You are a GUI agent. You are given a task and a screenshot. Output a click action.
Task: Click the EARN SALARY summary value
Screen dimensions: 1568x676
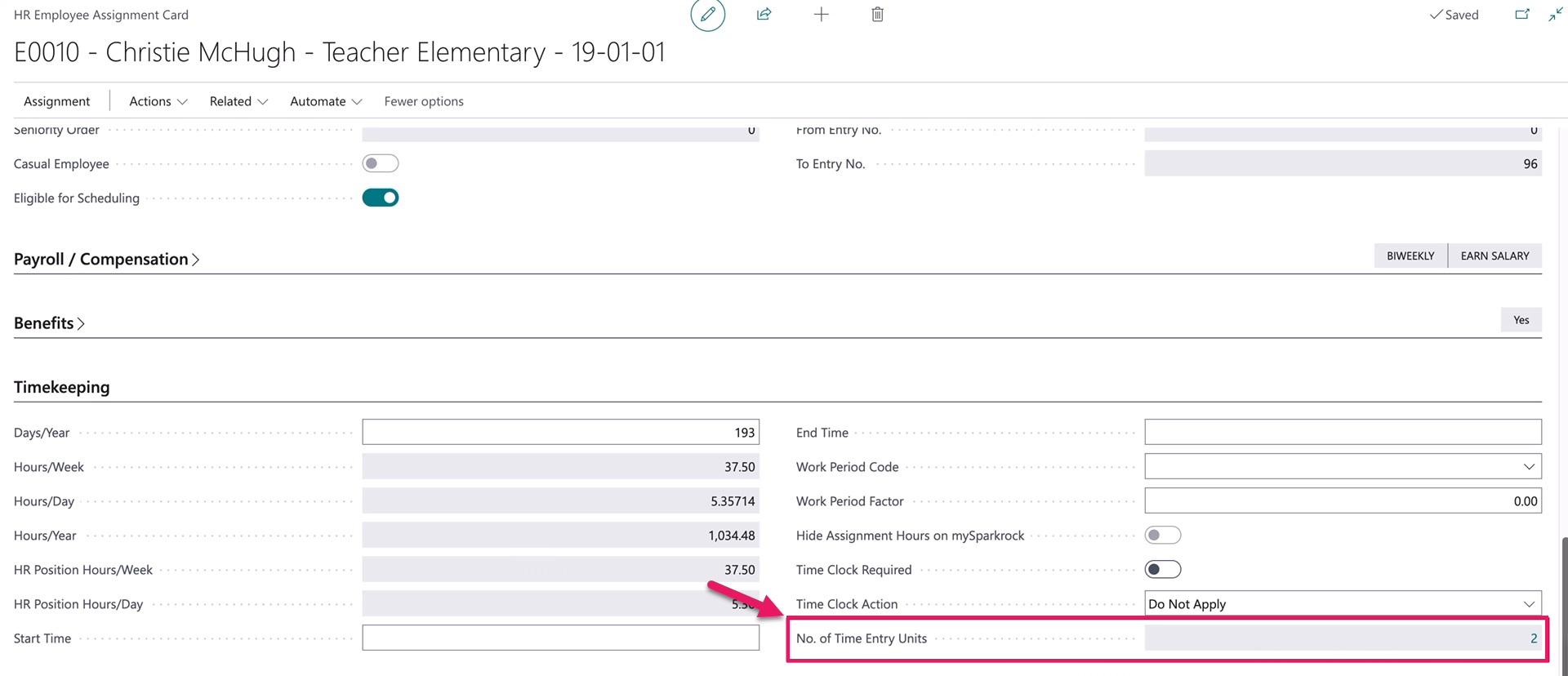pyautogui.click(x=1494, y=256)
